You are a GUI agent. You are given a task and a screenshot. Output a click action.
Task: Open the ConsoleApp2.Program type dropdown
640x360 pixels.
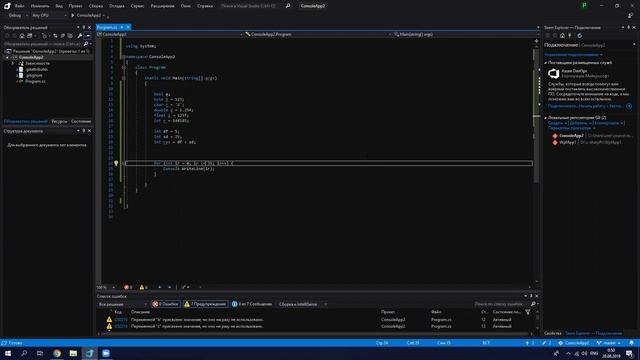coord(318,35)
